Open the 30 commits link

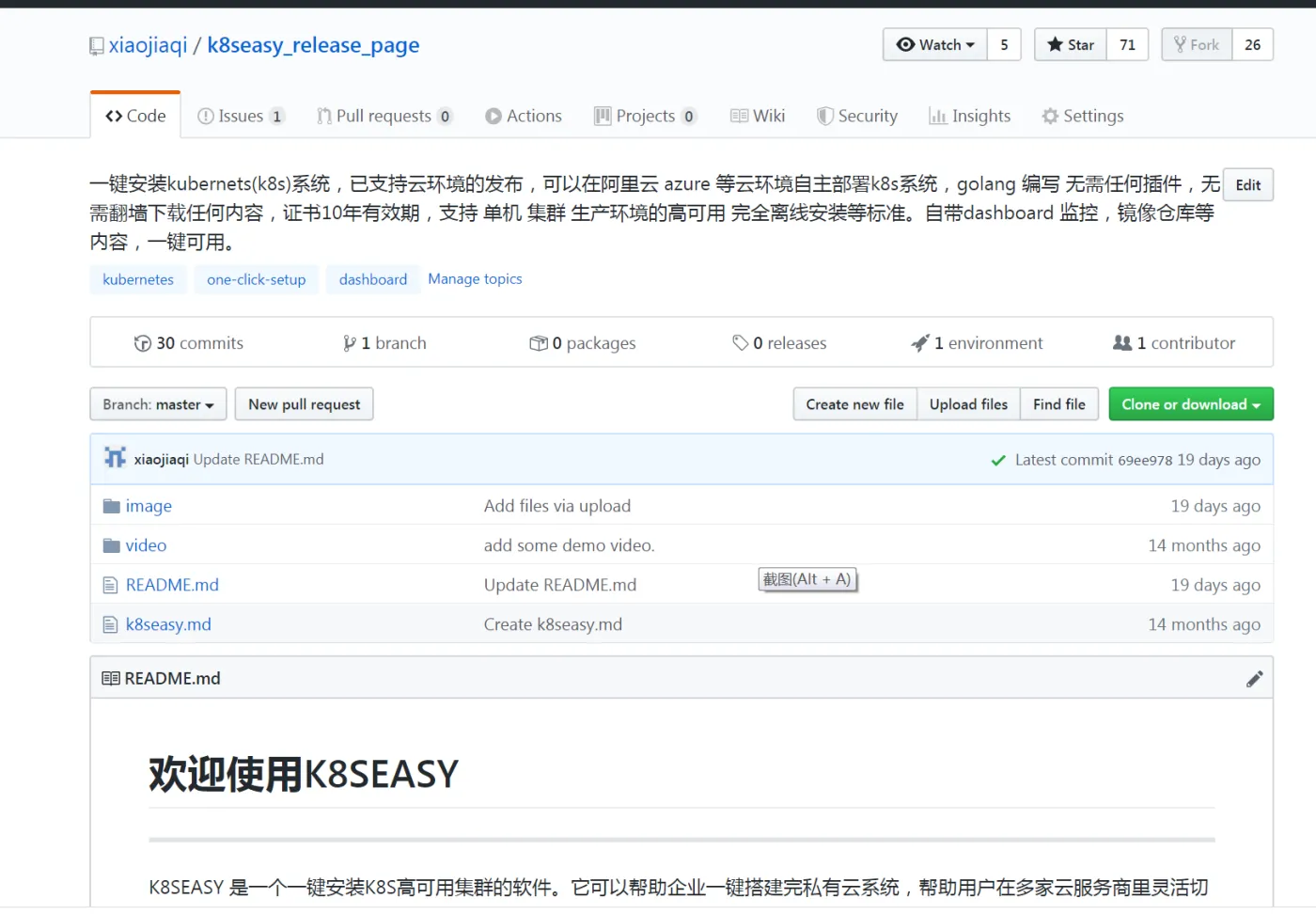[x=189, y=343]
